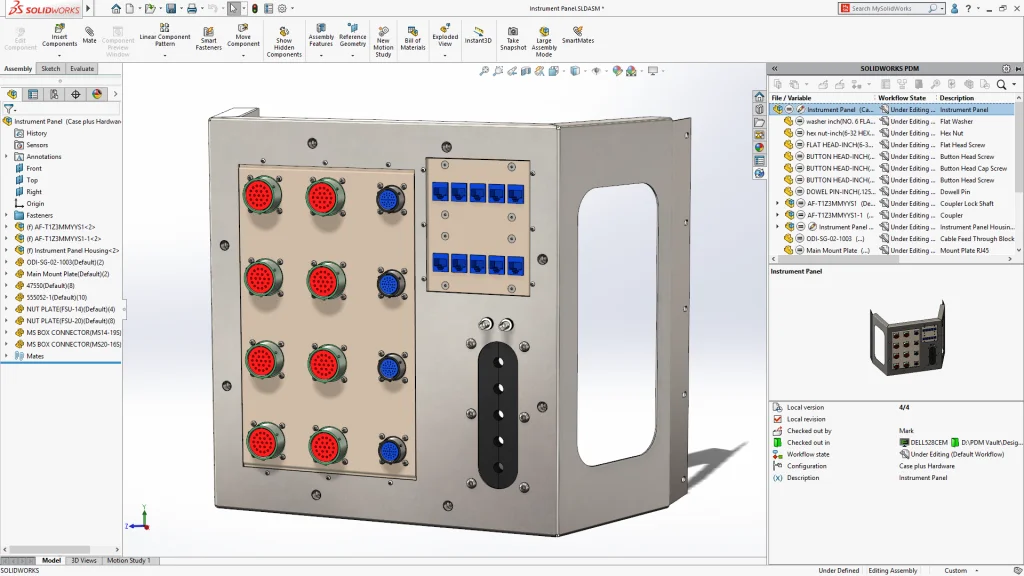Activate the SmartMates tool
Image resolution: width=1024 pixels, height=576 pixels.
point(577,33)
